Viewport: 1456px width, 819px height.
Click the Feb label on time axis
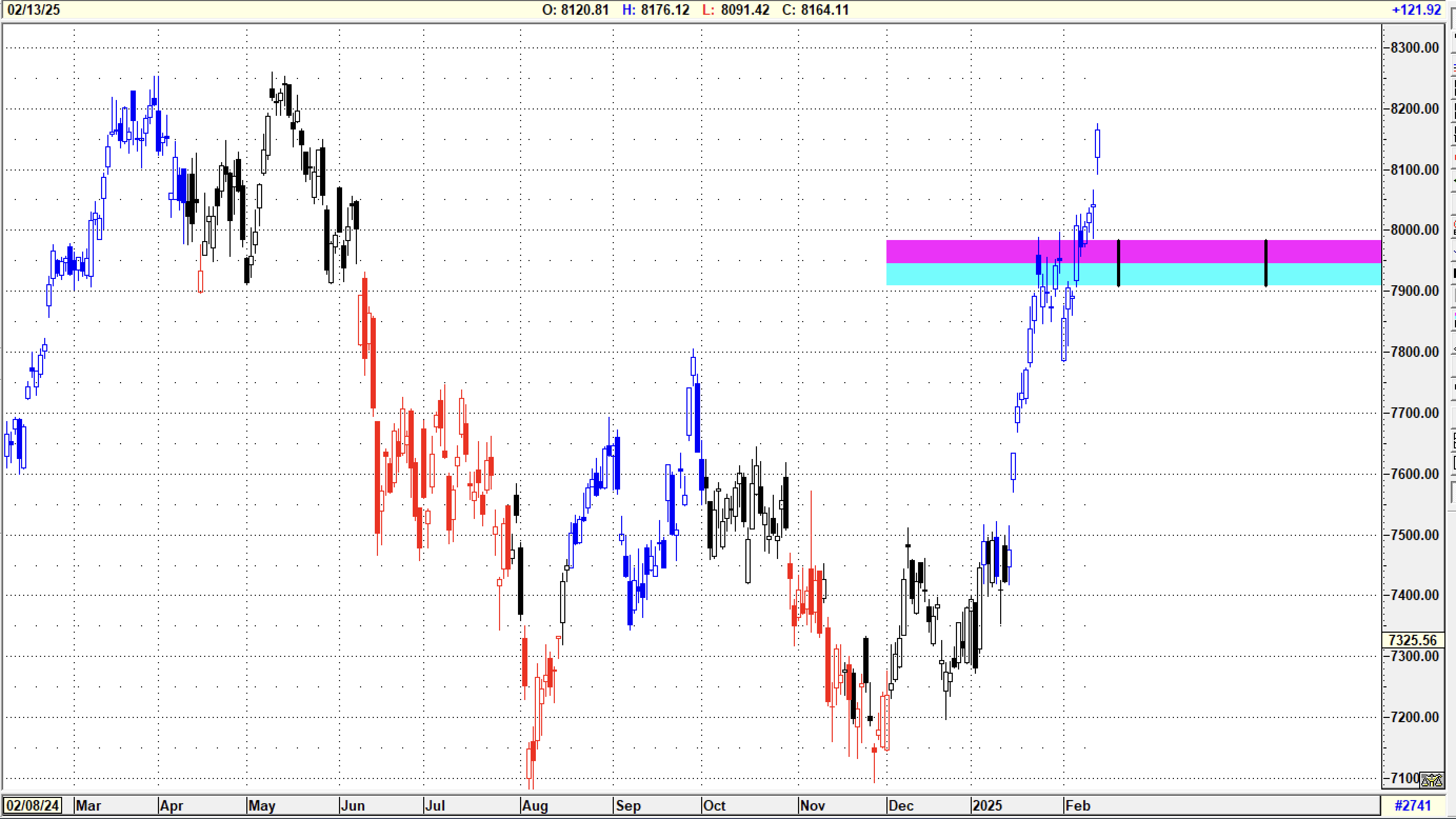(1078, 805)
